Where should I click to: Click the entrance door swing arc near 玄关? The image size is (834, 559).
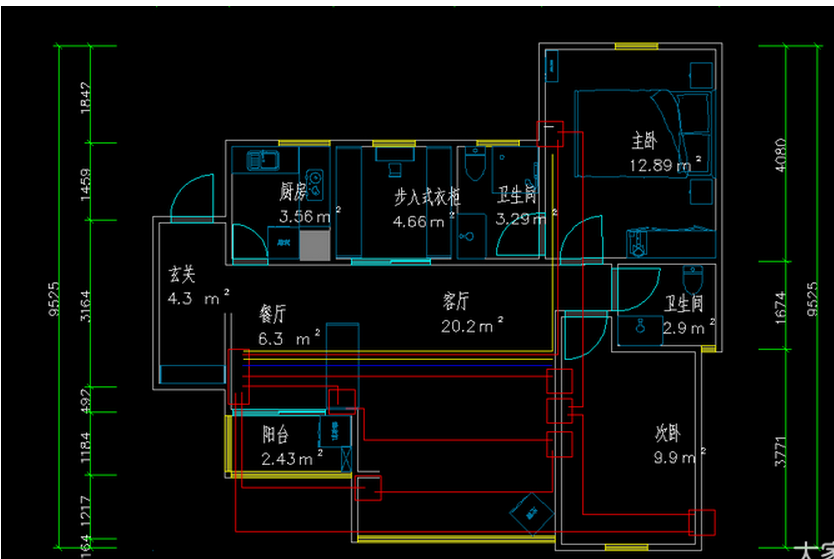pos(191,198)
